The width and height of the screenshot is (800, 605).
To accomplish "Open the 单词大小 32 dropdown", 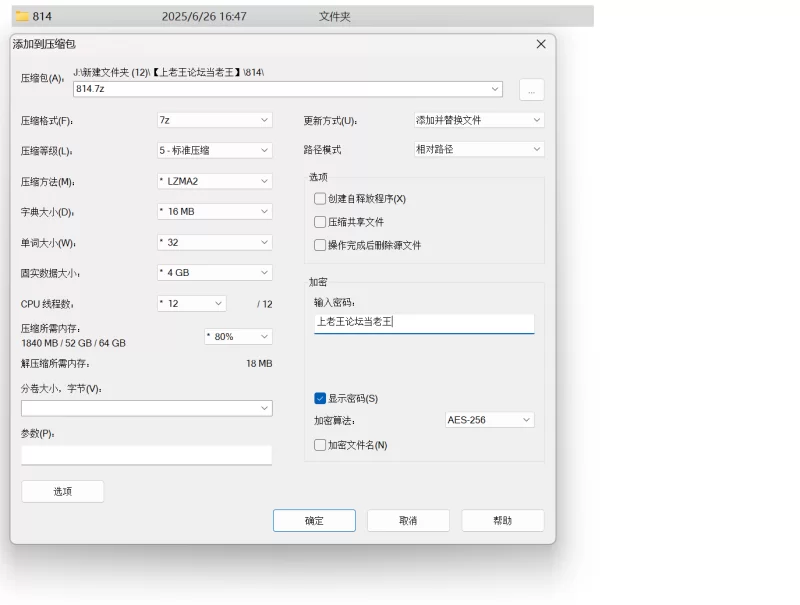I will pos(215,242).
